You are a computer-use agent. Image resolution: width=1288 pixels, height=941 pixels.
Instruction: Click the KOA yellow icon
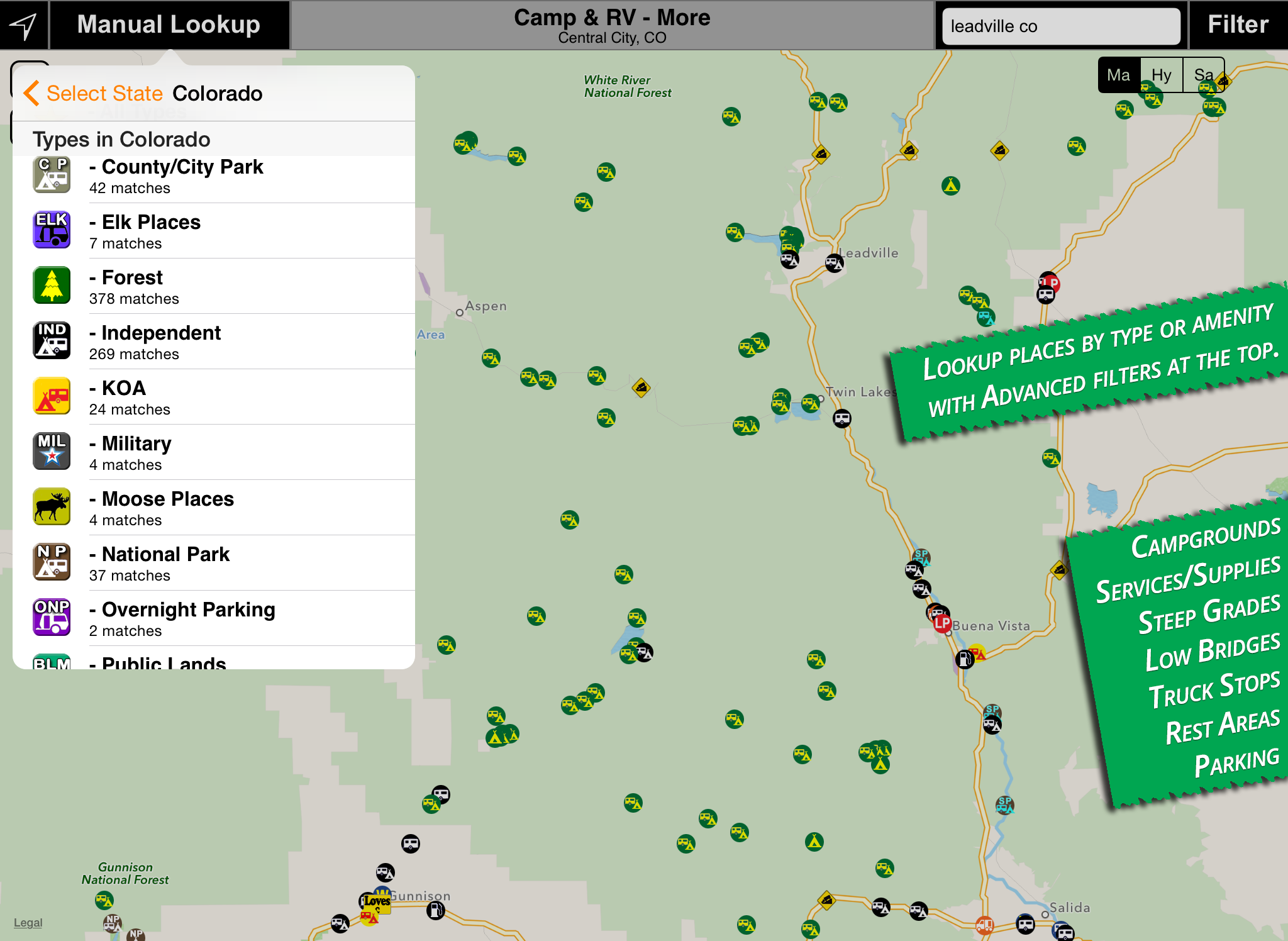point(52,396)
